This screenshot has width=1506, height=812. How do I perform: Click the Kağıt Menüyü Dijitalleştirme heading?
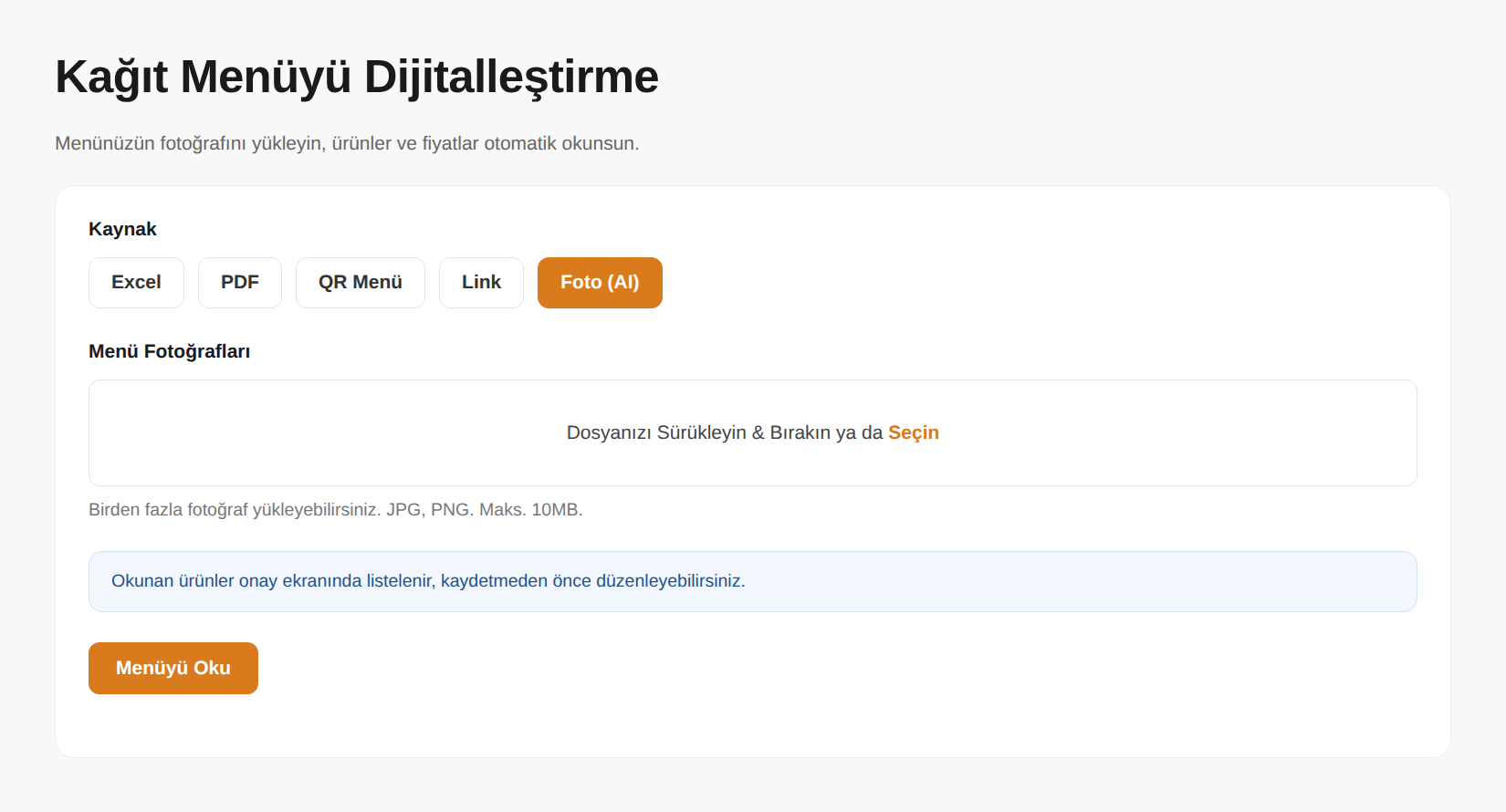[x=357, y=78]
